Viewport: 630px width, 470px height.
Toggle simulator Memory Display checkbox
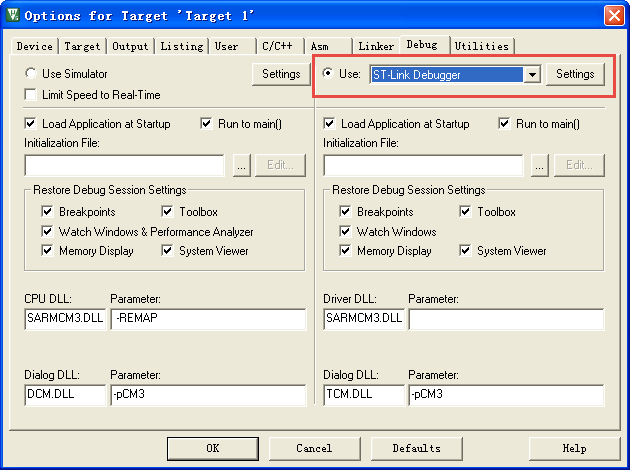coord(47,251)
